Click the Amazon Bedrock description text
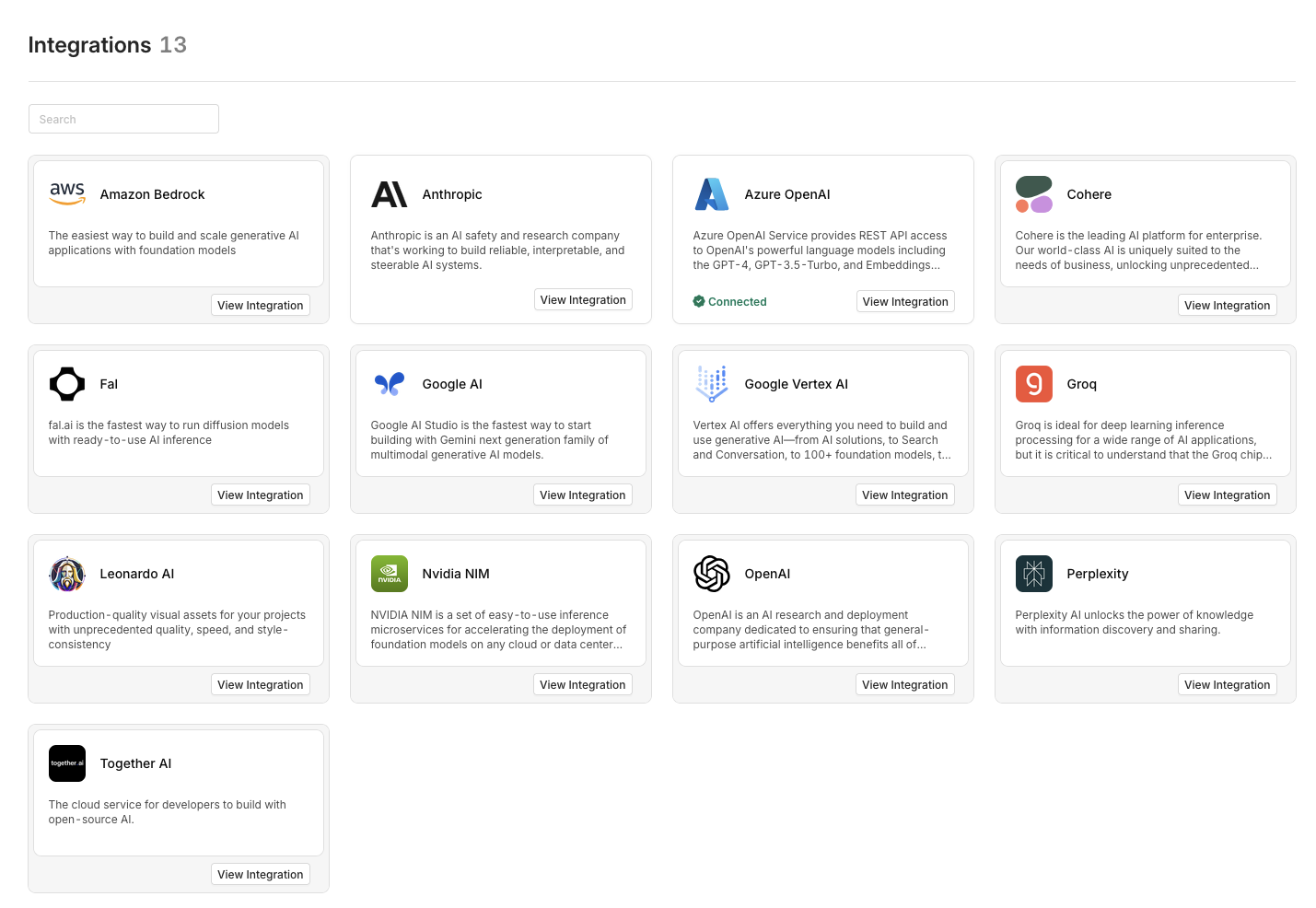 pyautogui.click(x=174, y=243)
